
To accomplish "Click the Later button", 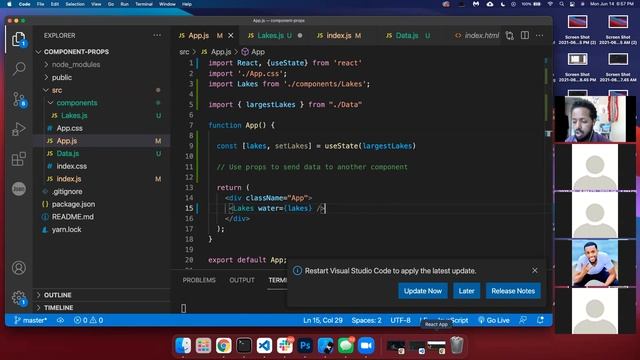I will point(467,291).
